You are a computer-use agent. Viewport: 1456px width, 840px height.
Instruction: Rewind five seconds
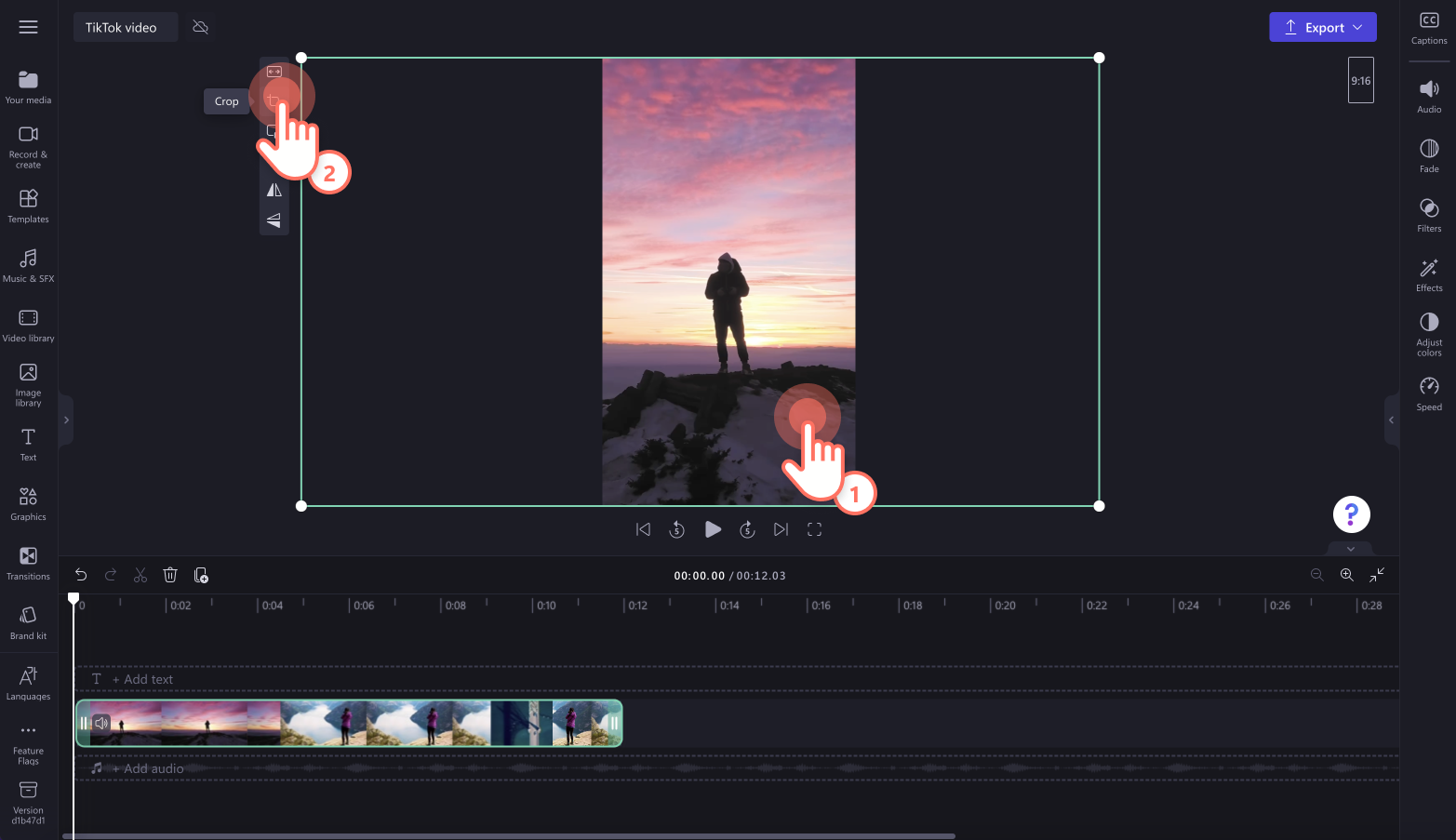tap(677, 529)
